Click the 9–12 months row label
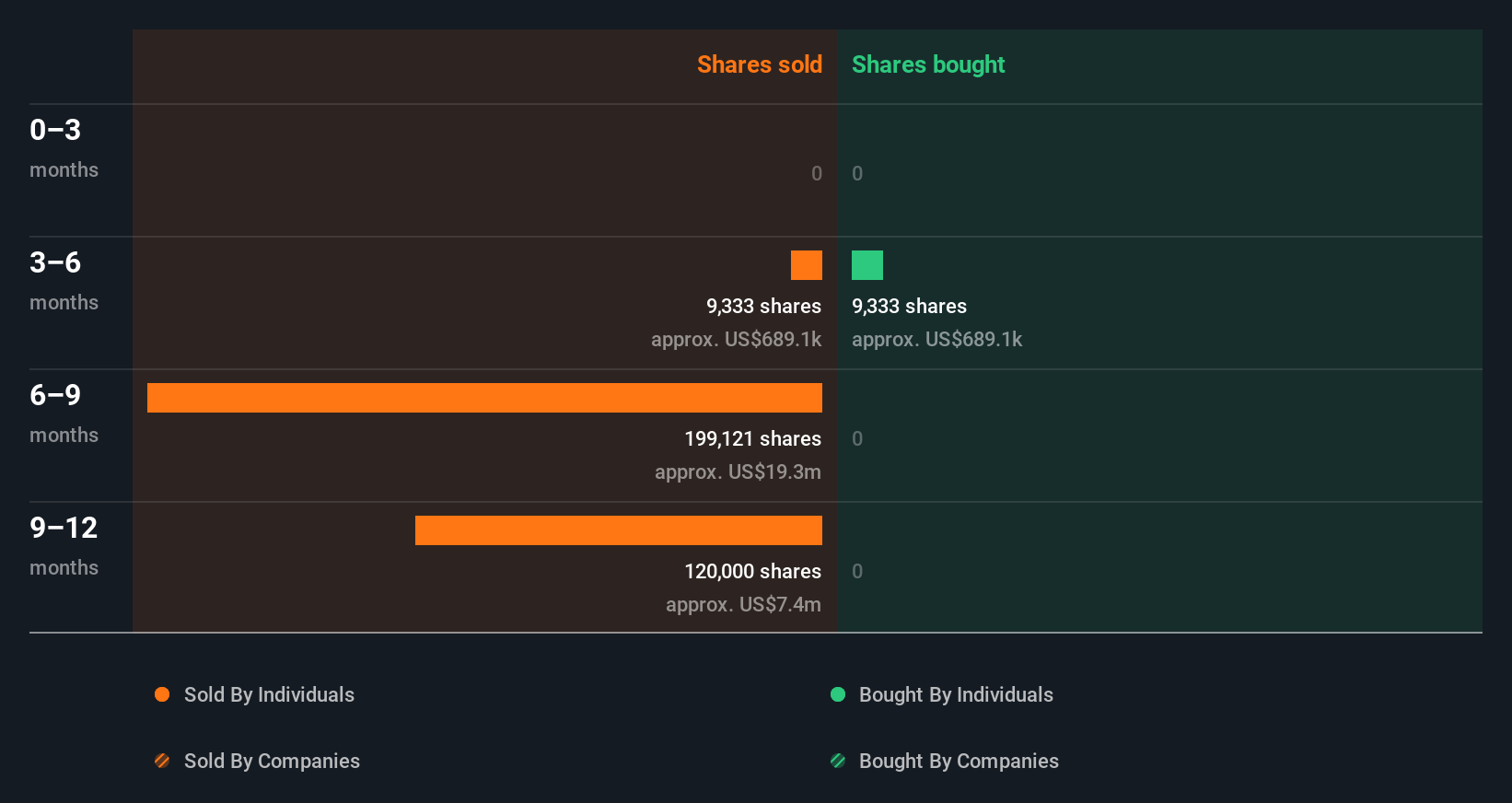The height and width of the screenshot is (803, 1512). click(x=64, y=545)
